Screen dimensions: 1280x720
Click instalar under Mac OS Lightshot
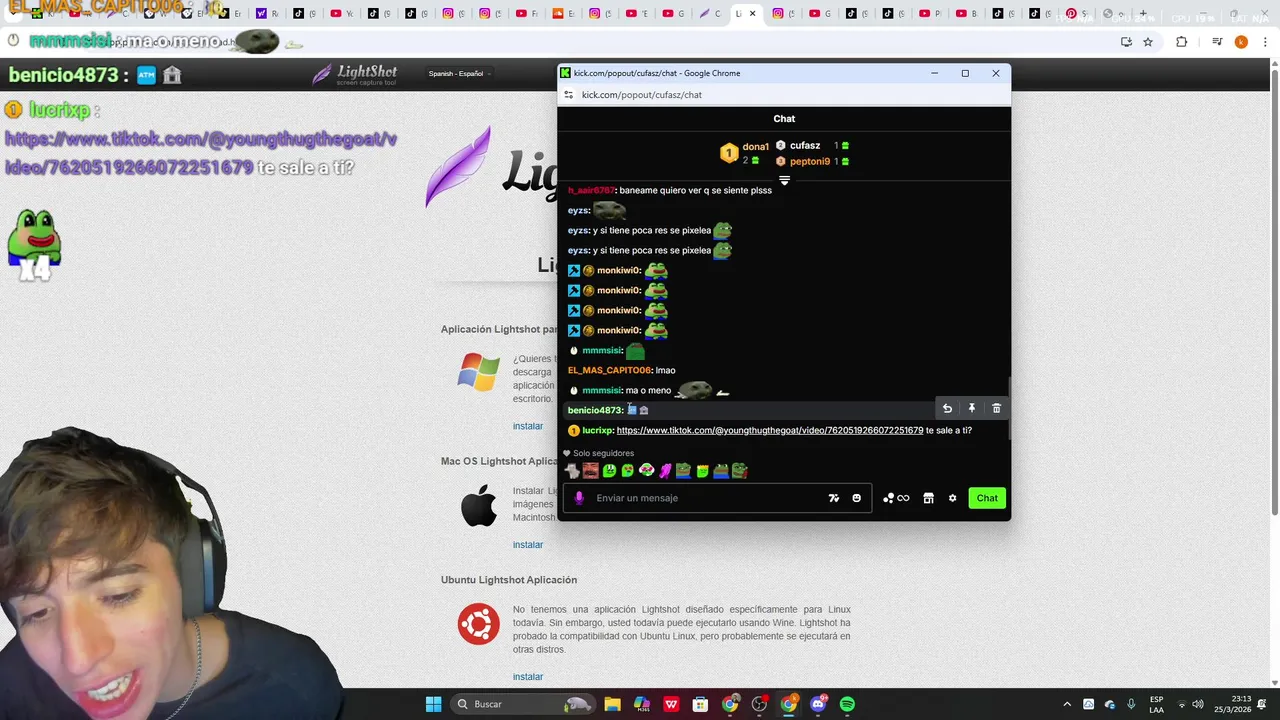[x=528, y=545]
